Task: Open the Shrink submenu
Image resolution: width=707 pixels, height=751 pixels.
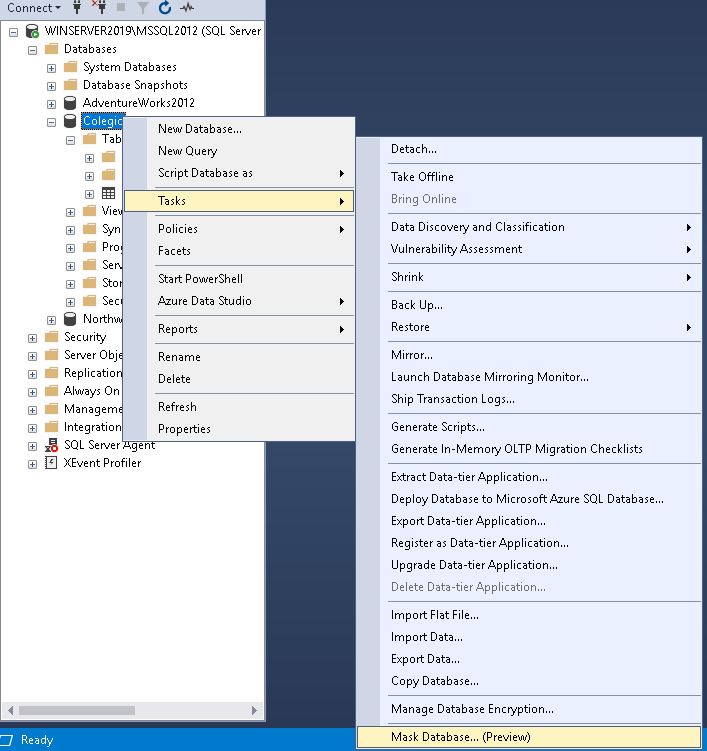Action: (x=529, y=277)
